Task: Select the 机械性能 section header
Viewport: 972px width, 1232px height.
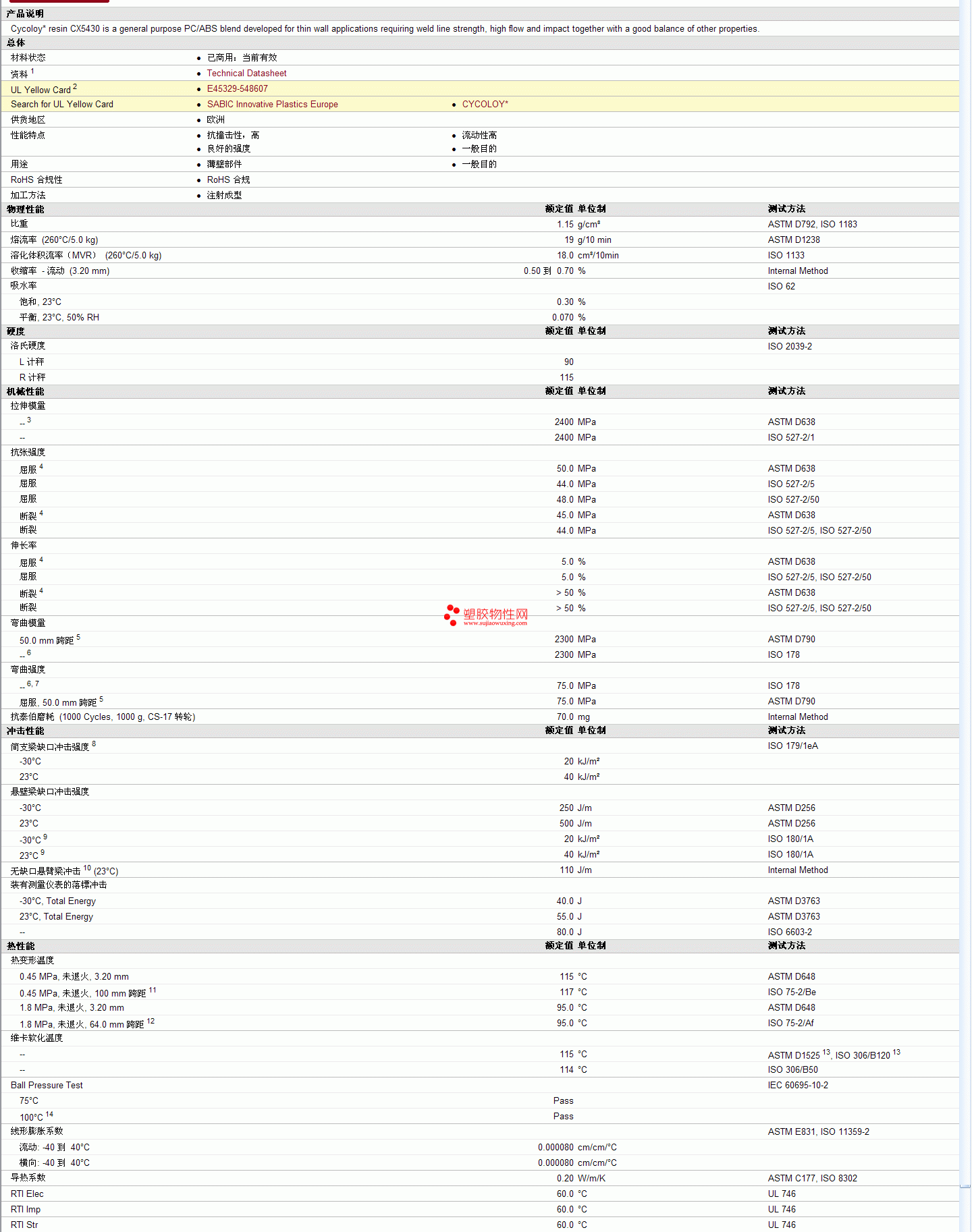Action: pos(25,391)
